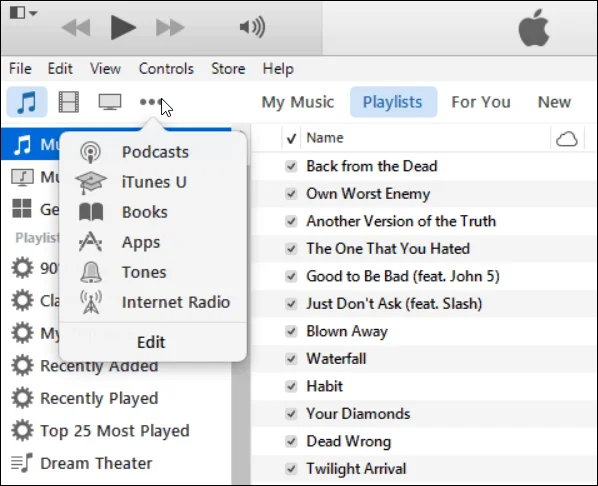Switch to Movies library filmstrip icon
This screenshot has height=486, width=598.
point(69,102)
